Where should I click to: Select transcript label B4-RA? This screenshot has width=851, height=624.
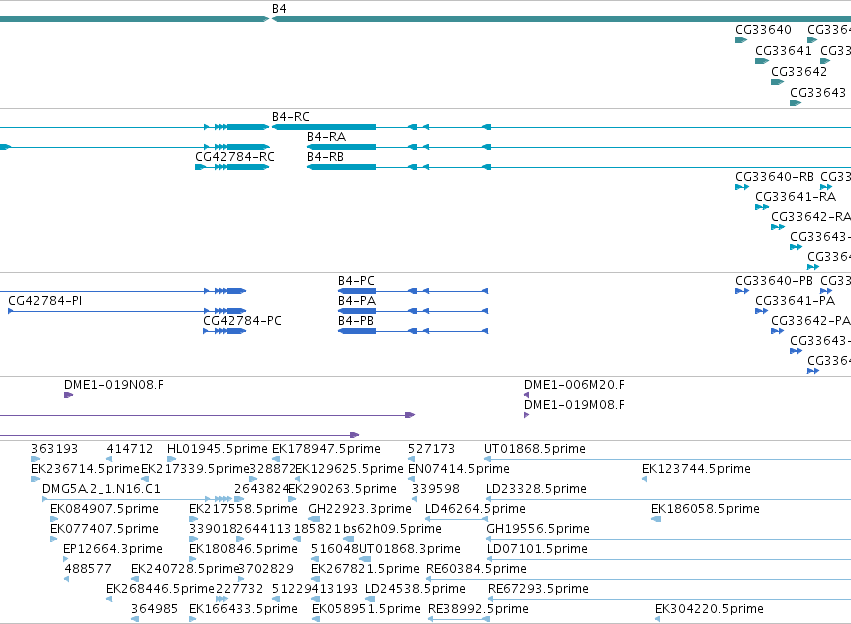click(x=326, y=137)
